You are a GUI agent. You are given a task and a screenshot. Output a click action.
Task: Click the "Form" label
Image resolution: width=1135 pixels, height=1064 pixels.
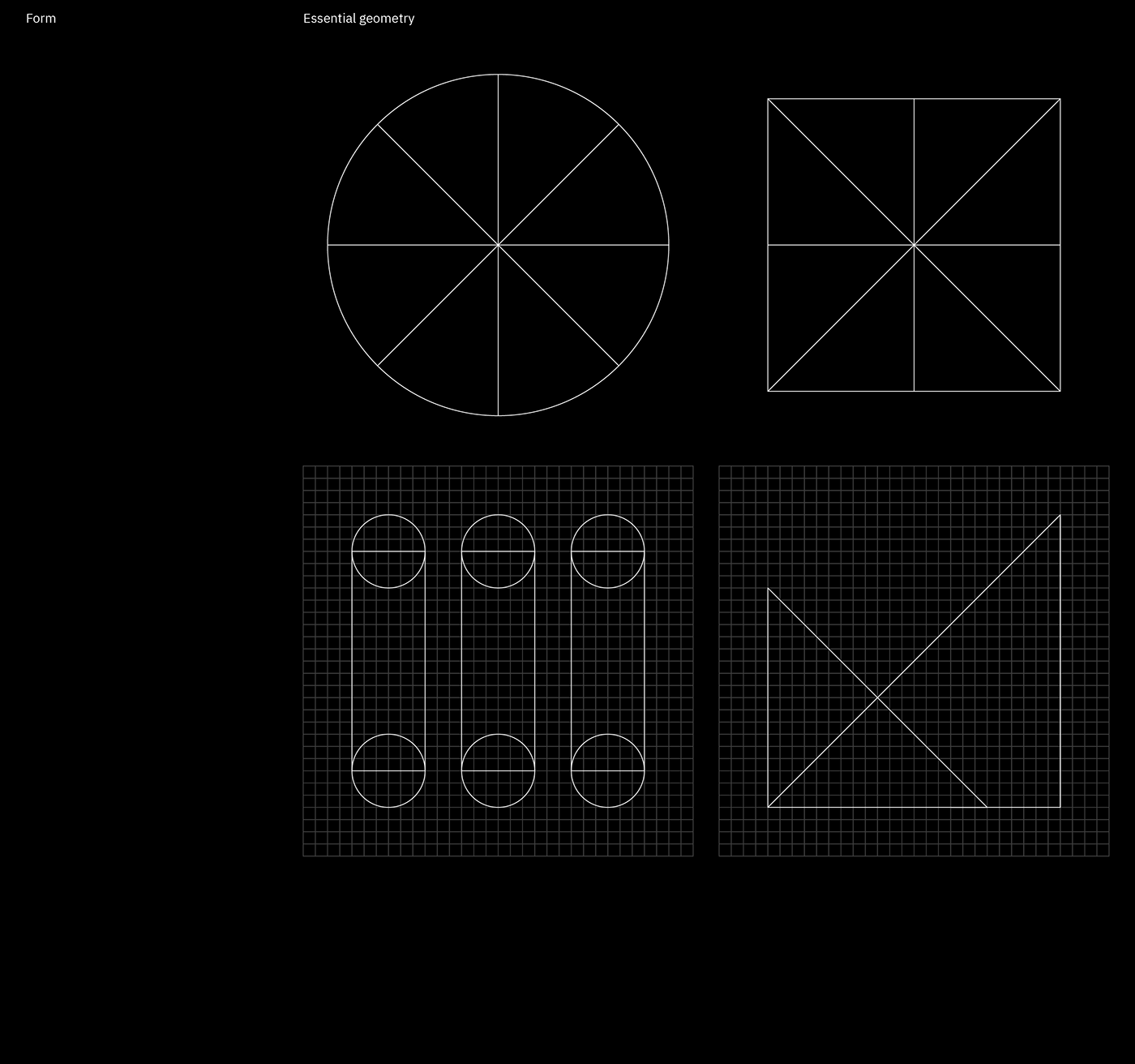41,18
